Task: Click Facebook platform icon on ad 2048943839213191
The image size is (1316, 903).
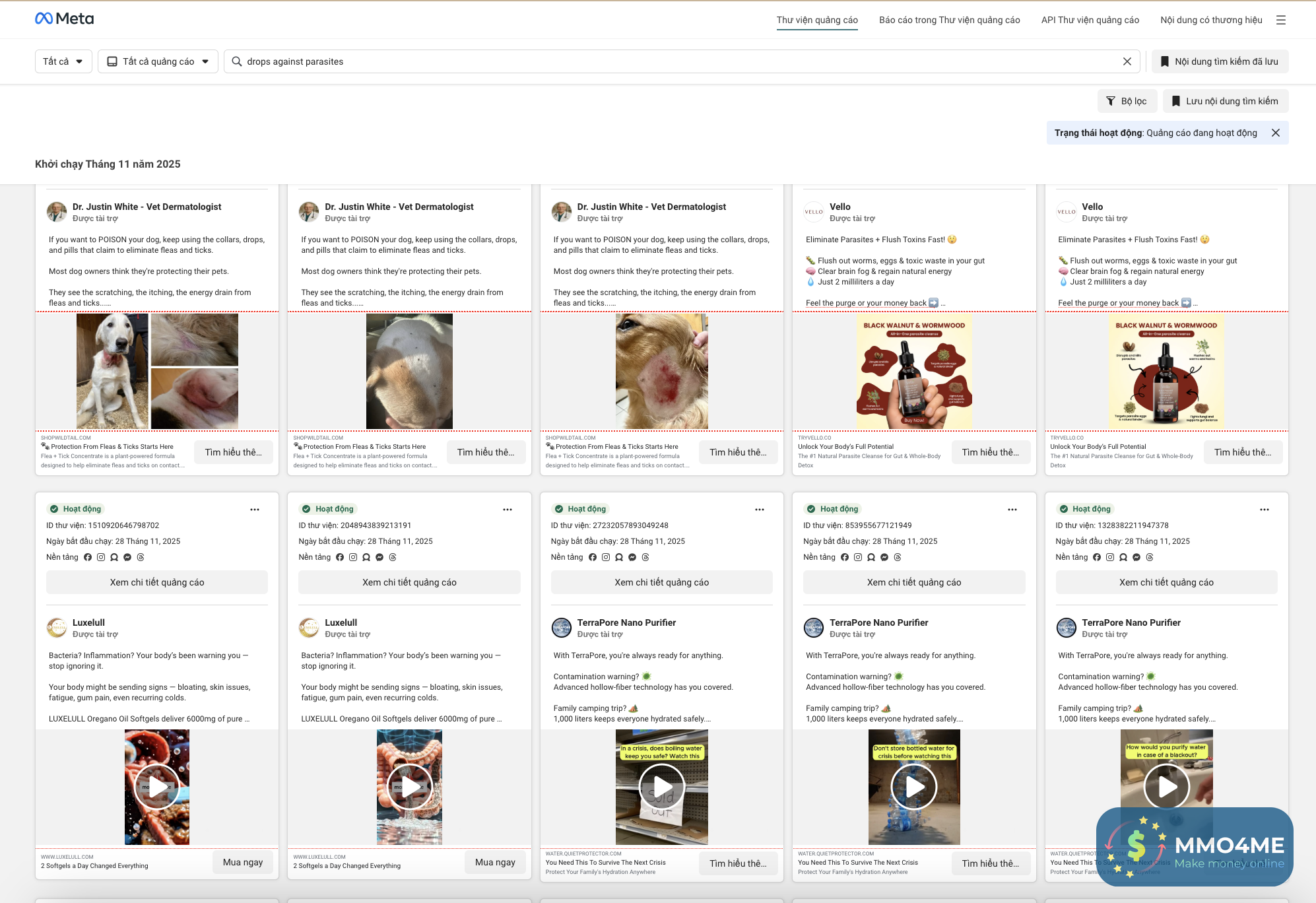Action: click(x=340, y=557)
